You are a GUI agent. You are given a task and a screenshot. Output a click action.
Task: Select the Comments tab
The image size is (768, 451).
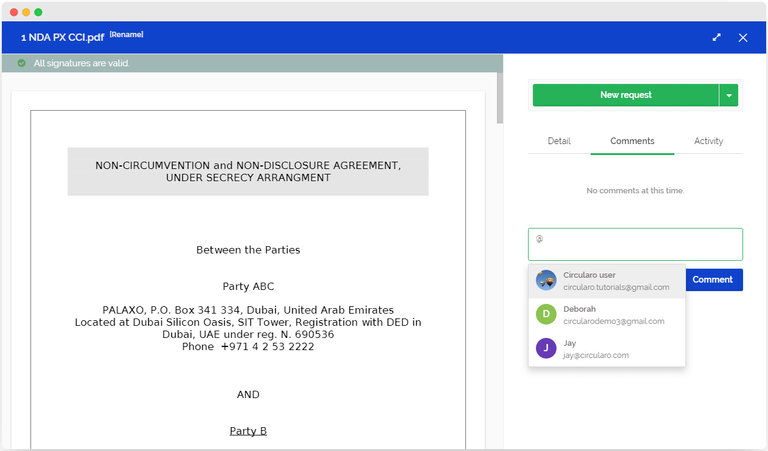point(632,141)
